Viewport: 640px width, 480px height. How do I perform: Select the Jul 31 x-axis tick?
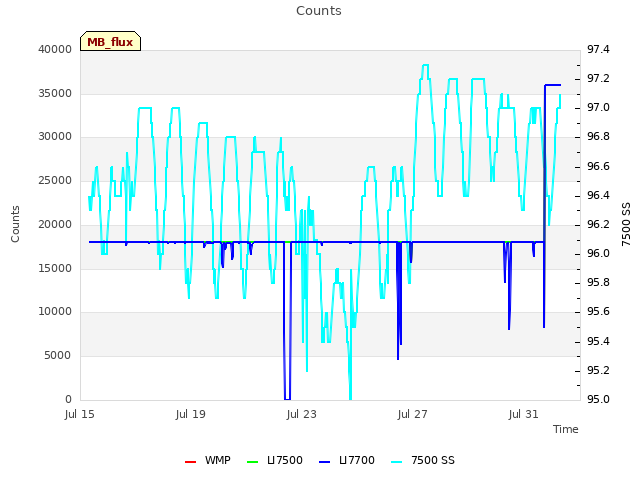point(524,414)
